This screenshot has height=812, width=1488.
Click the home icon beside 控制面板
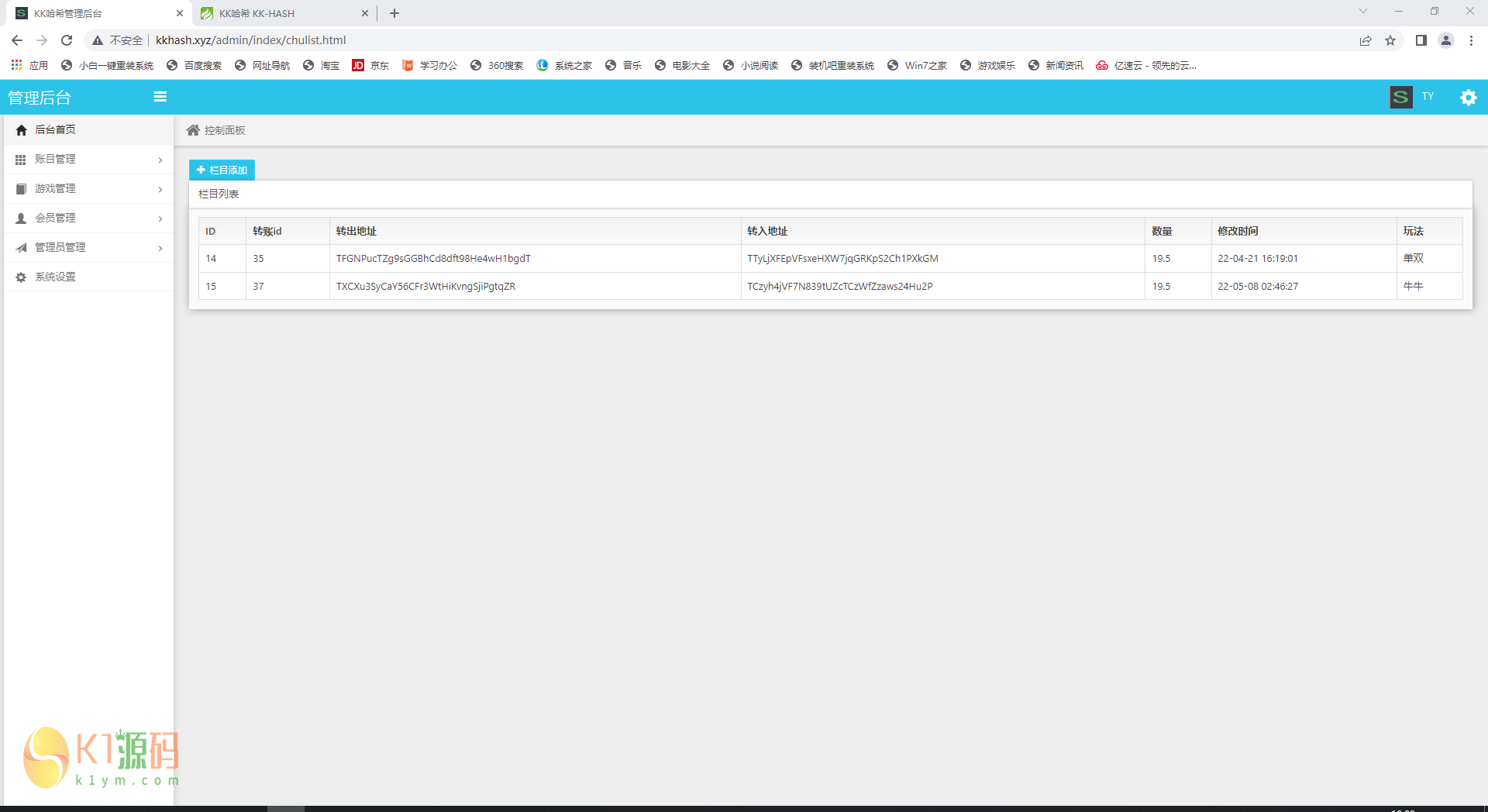[x=193, y=130]
